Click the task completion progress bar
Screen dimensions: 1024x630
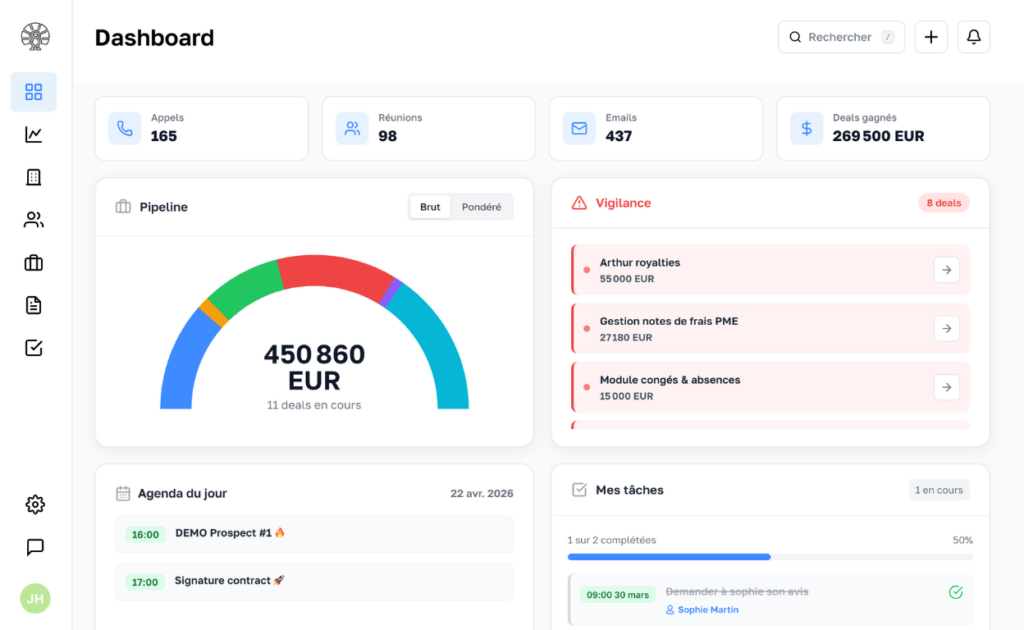[770, 556]
